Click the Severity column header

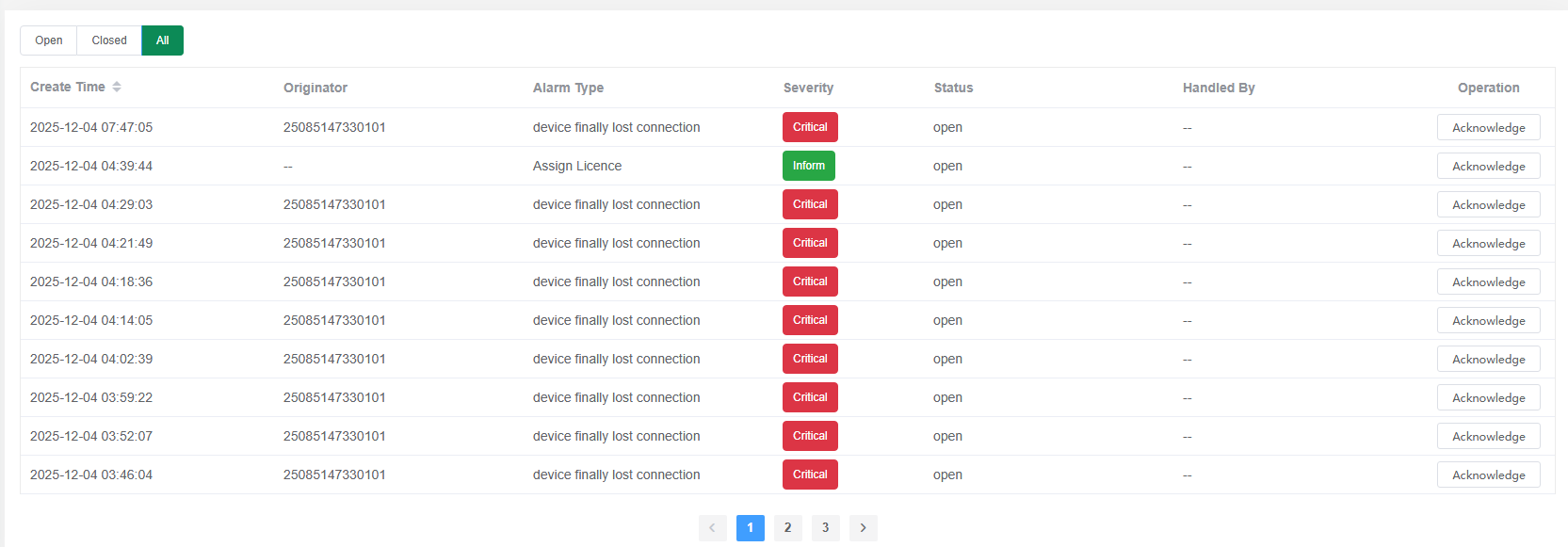coord(808,88)
